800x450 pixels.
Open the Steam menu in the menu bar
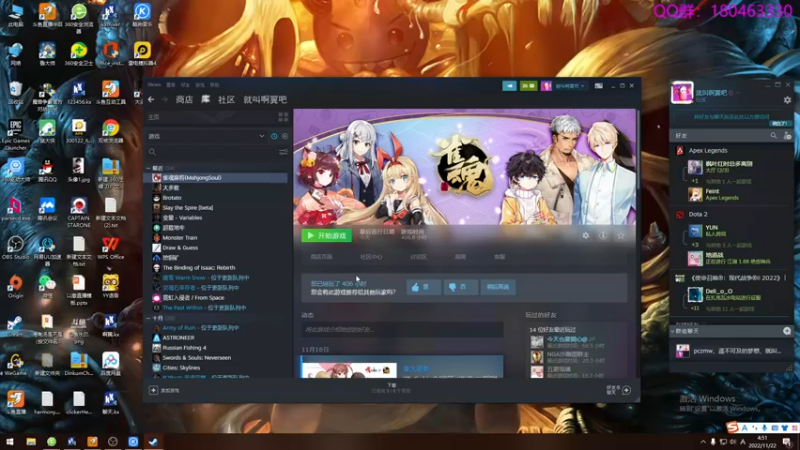(x=154, y=85)
